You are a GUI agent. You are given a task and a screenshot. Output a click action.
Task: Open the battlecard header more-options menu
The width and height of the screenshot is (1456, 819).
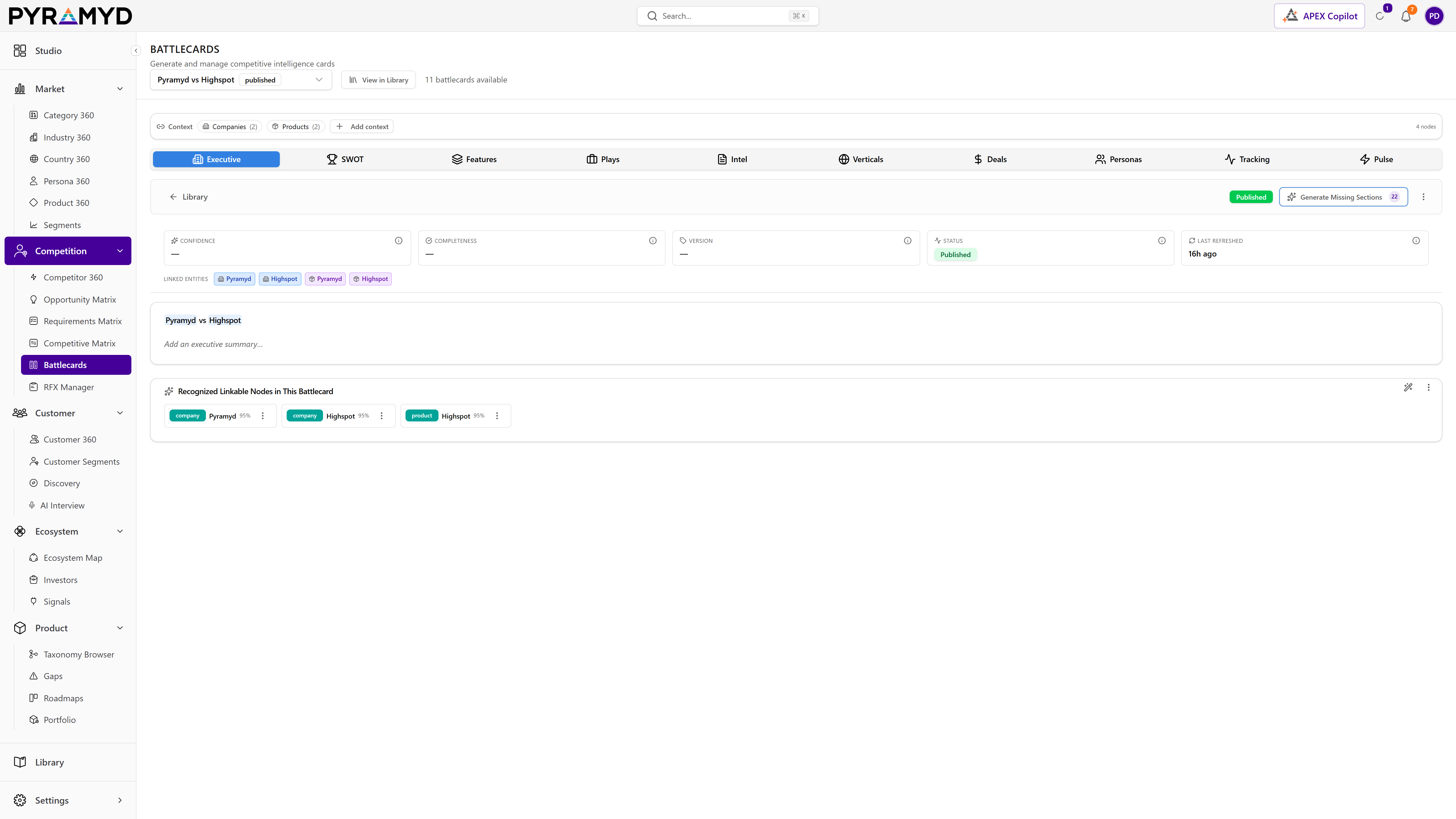coord(1424,197)
